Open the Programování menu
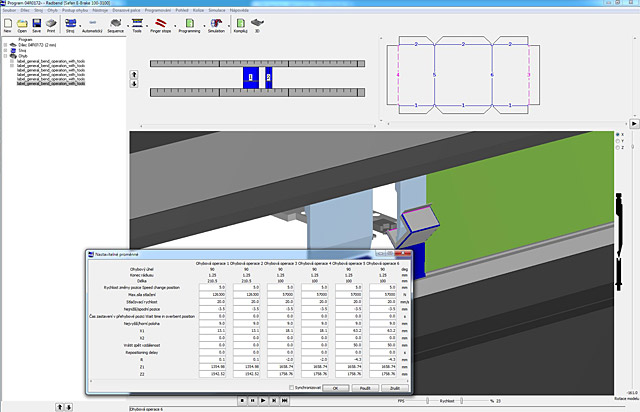640x412 pixels. (x=158, y=10)
